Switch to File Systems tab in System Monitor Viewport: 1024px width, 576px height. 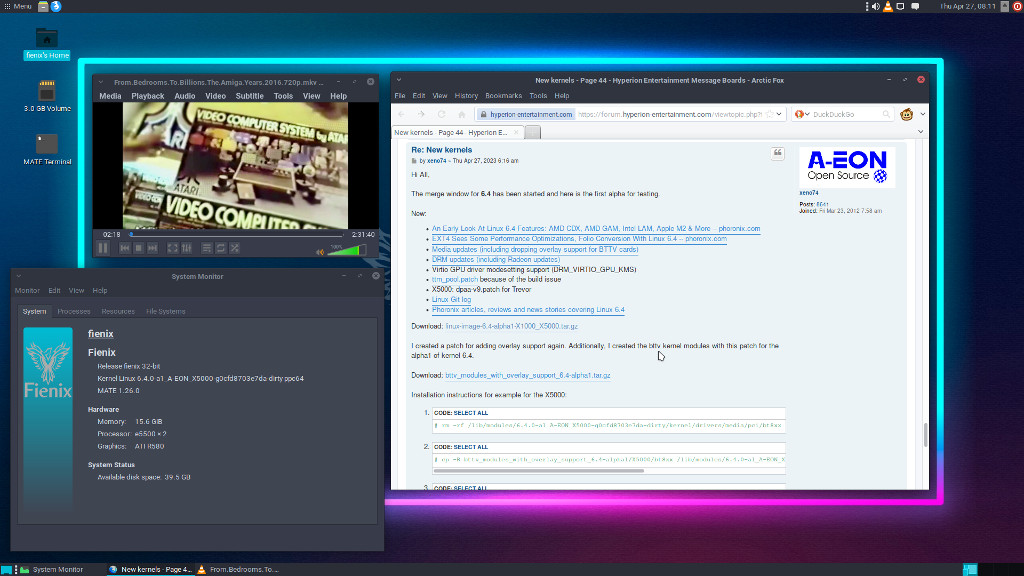[x=166, y=312]
